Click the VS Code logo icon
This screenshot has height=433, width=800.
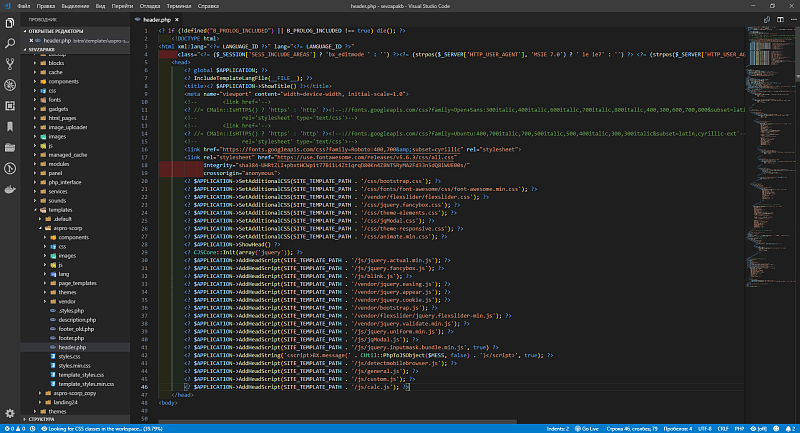tap(7, 6)
